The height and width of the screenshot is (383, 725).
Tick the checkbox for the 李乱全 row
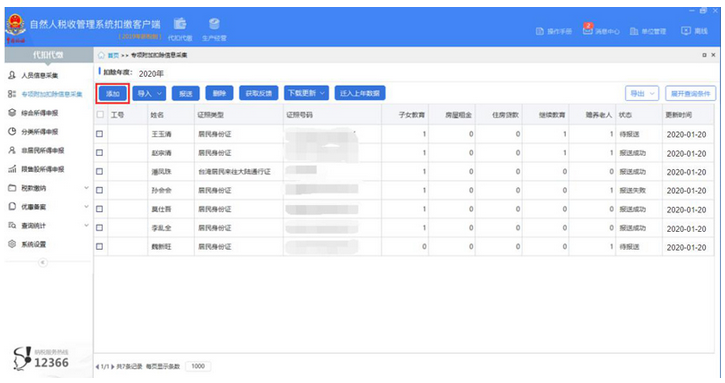(x=99, y=228)
